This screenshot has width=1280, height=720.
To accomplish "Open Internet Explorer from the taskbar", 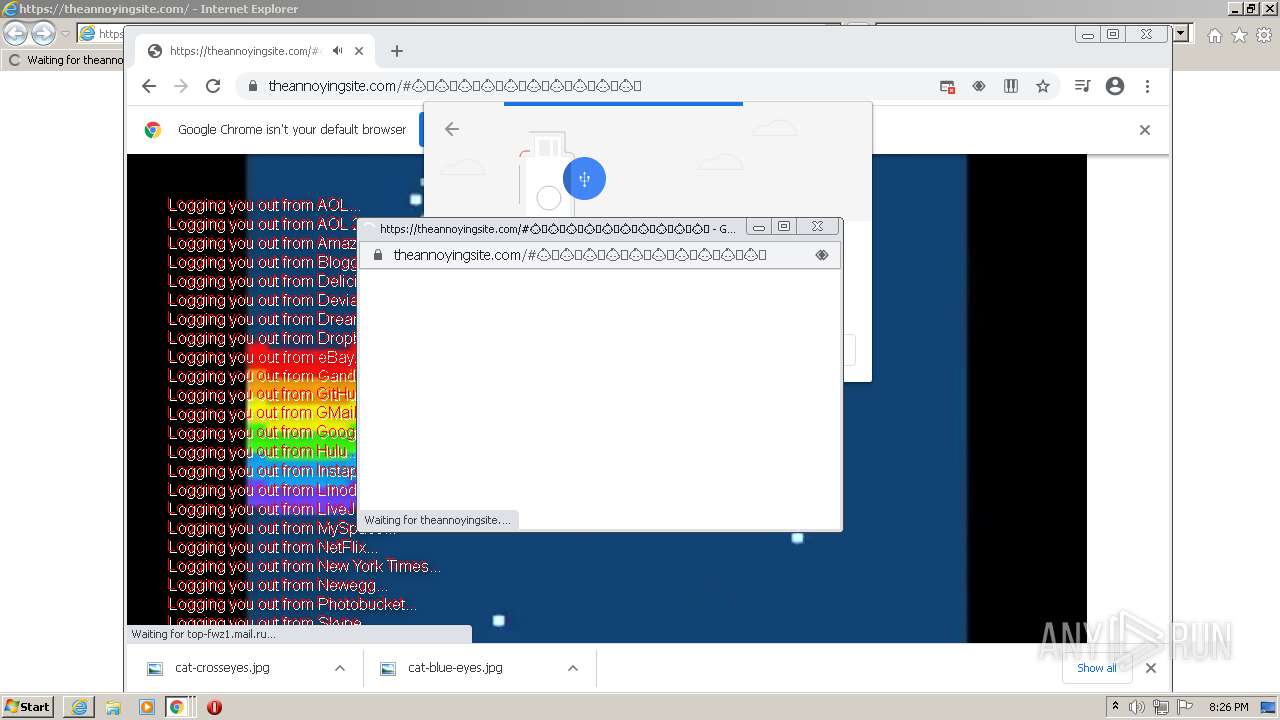I will point(79,707).
